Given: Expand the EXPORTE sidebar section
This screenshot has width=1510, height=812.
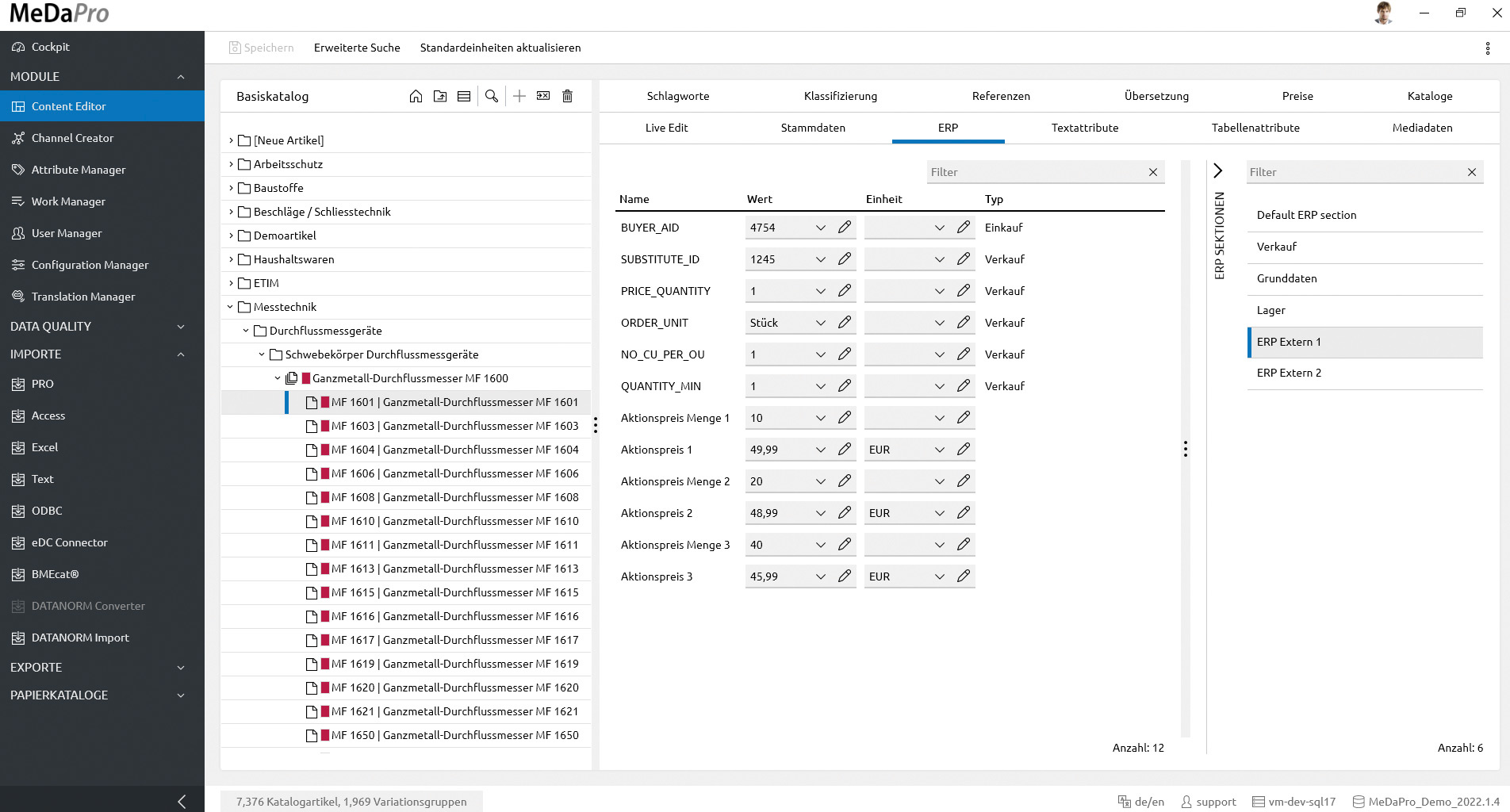Looking at the screenshot, I should click(x=181, y=668).
